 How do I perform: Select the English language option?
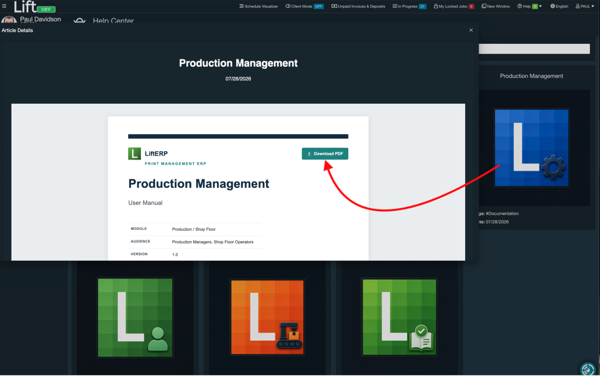pyautogui.click(x=559, y=6)
